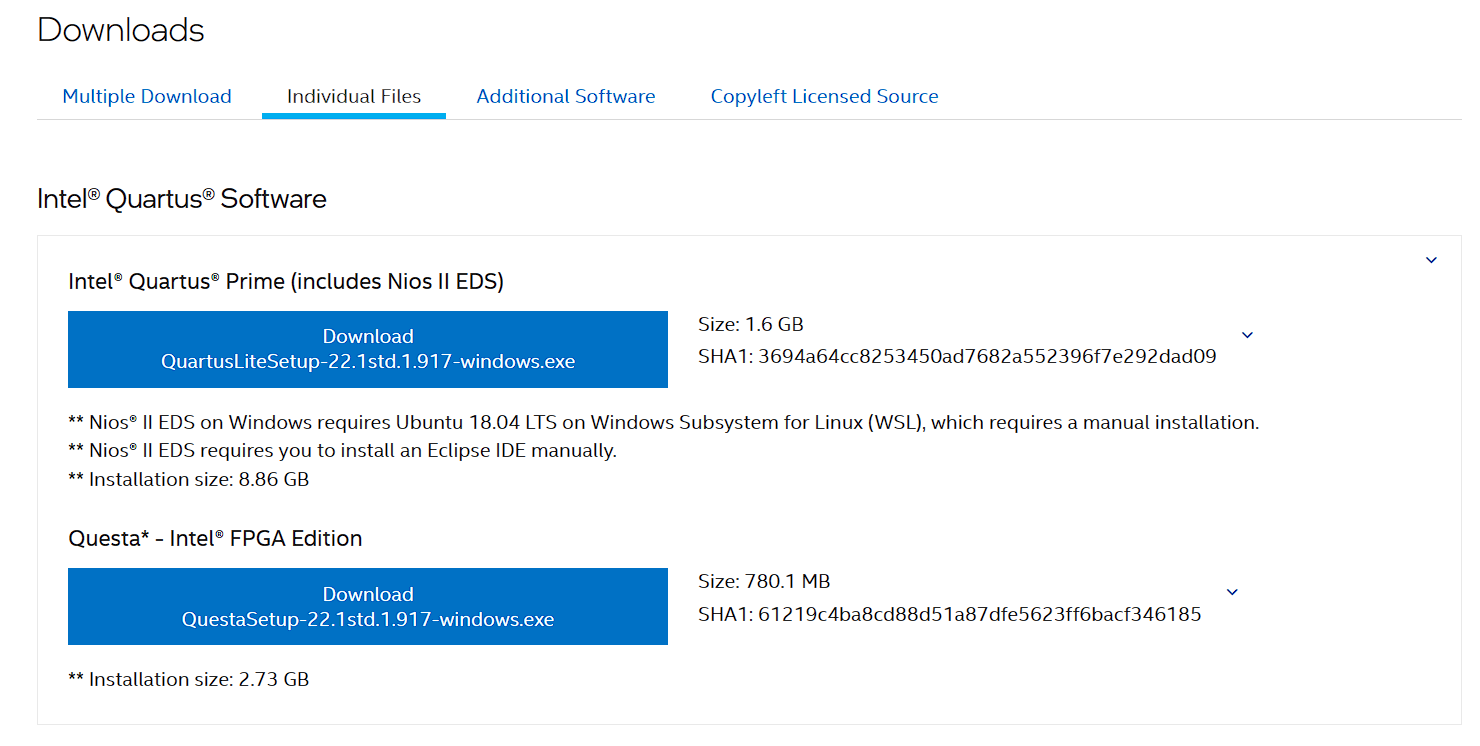The height and width of the screenshot is (746, 1480).
Task: Click the Installation size: 2.73 GB note
Action: point(189,678)
